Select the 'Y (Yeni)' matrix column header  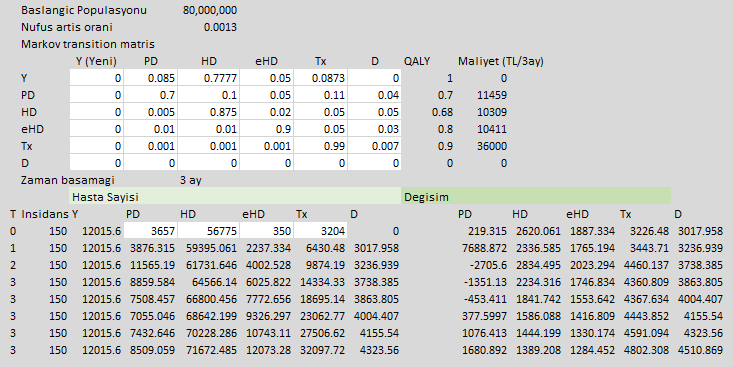pos(96,61)
